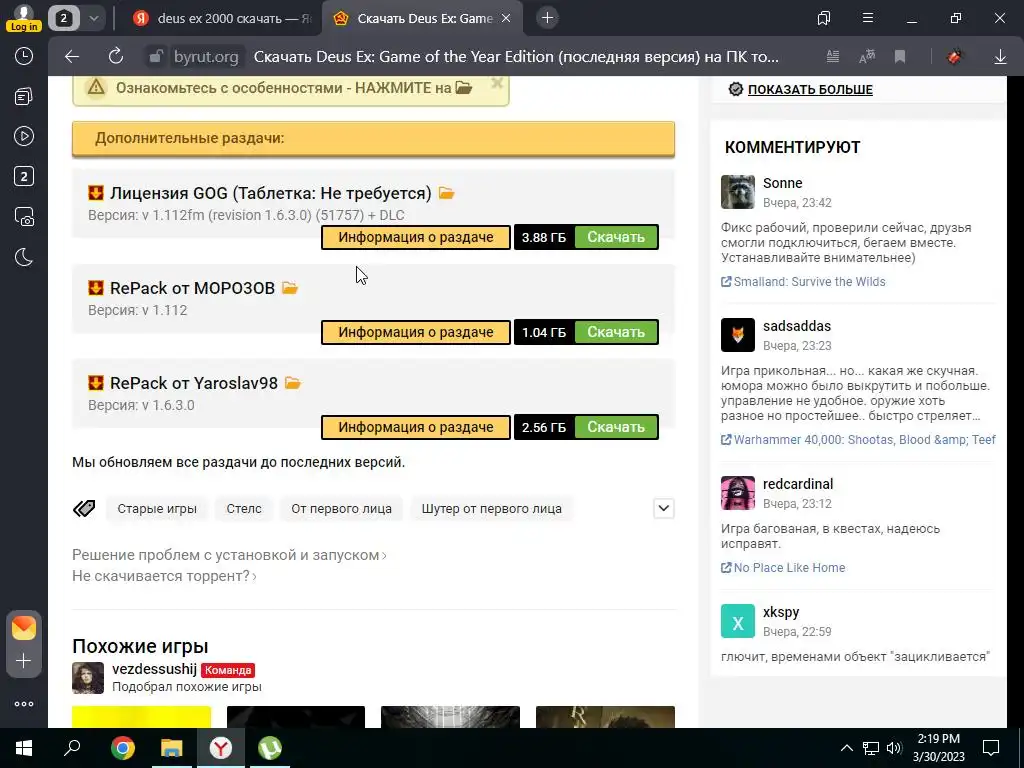The height and width of the screenshot is (768, 1024).
Task: Open Информация о раздаче for МОРОЗОВ repack
Action: coord(416,332)
